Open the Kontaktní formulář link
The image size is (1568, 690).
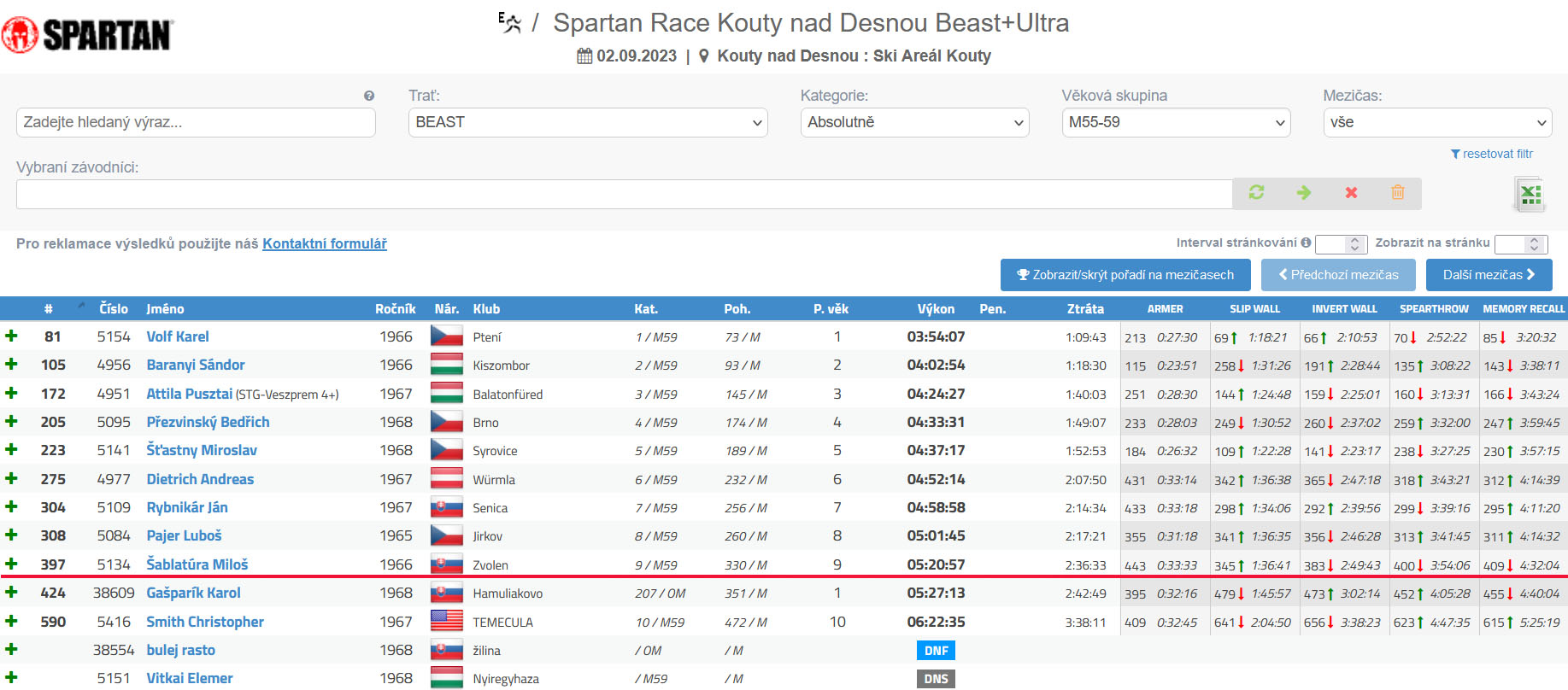pyautogui.click(x=325, y=243)
